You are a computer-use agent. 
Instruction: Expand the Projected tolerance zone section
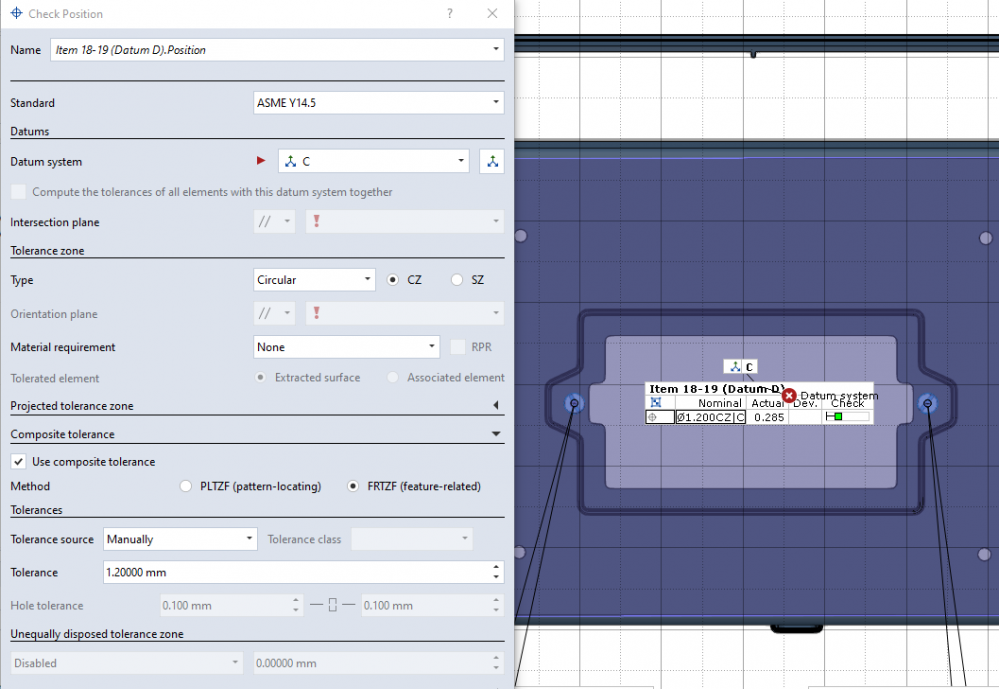tap(497, 406)
